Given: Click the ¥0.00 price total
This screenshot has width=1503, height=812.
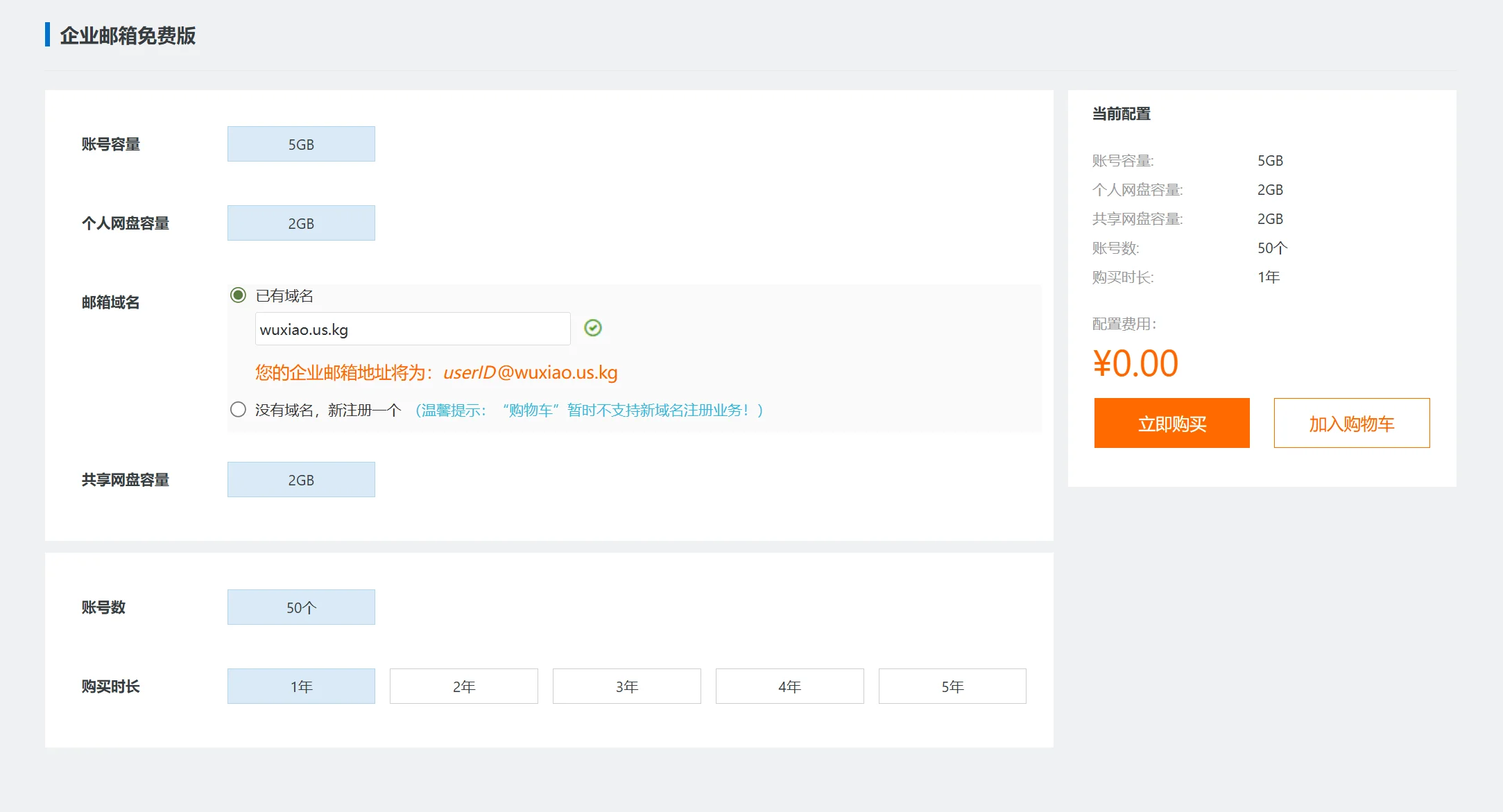Looking at the screenshot, I should coord(1135,363).
